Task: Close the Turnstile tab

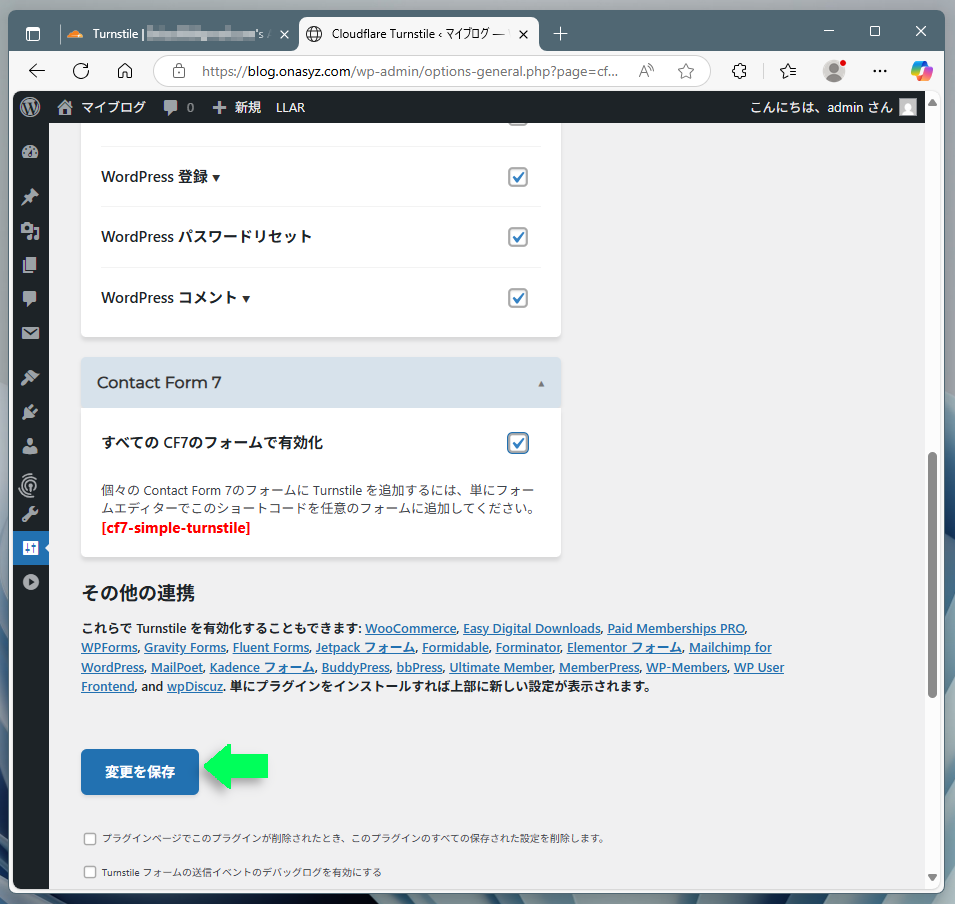Action: pos(284,35)
